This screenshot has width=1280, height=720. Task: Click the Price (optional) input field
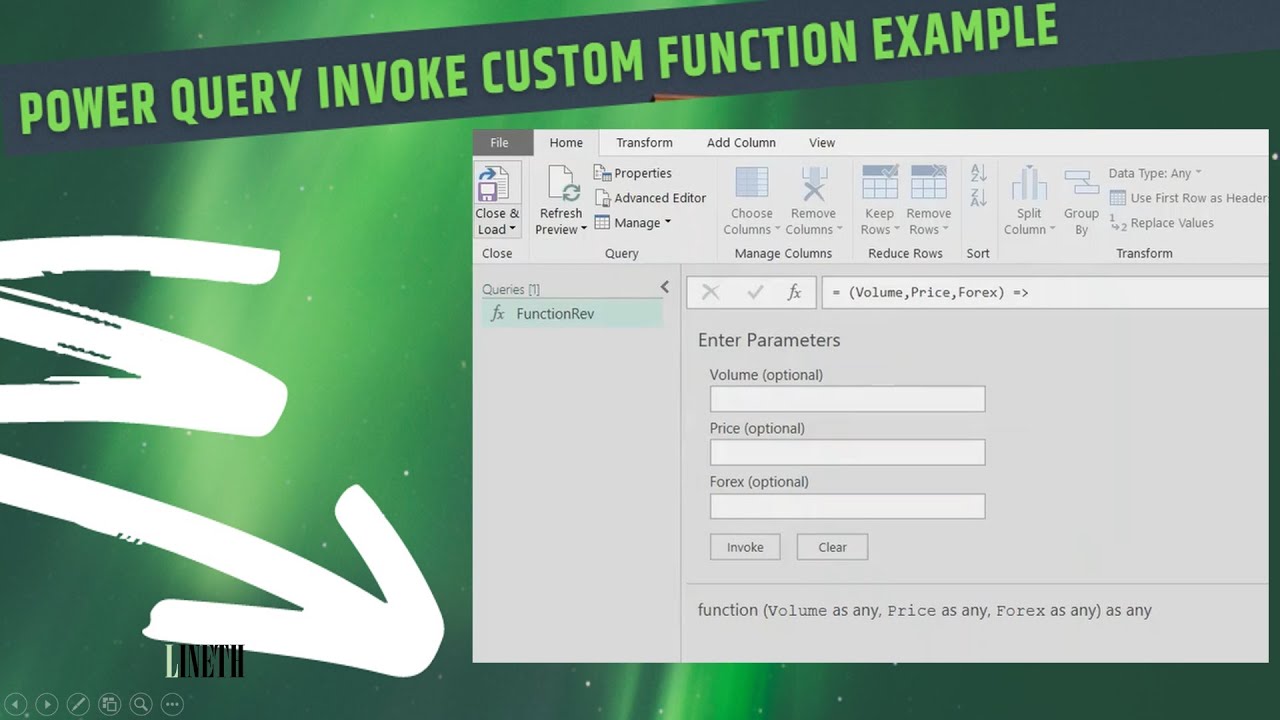point(847,452)
